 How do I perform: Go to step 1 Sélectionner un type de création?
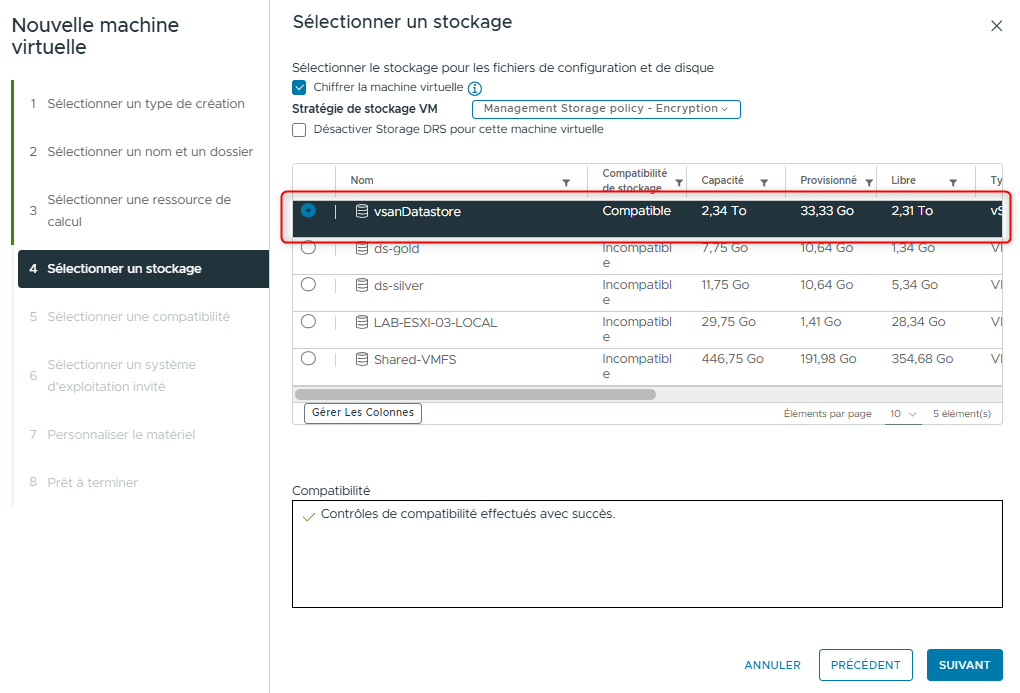[145, 104]
